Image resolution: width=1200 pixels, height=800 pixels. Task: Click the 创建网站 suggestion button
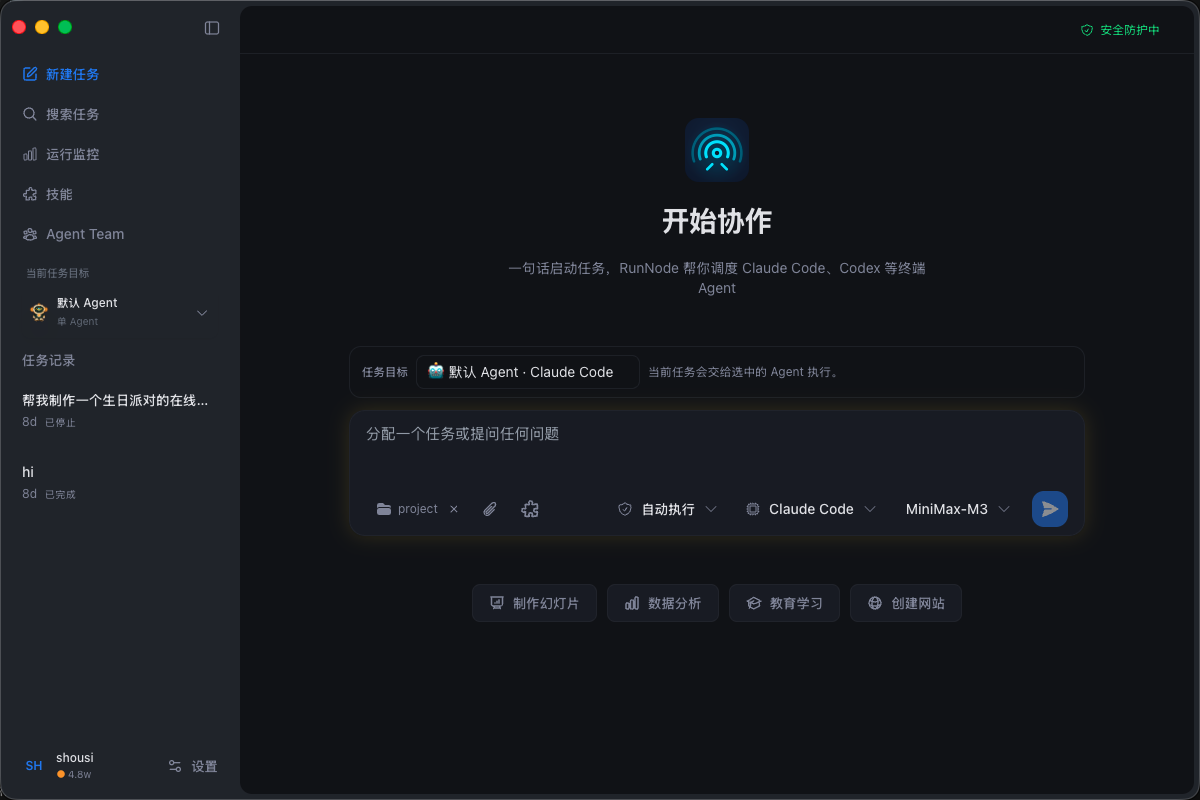[x=906, y=603]
